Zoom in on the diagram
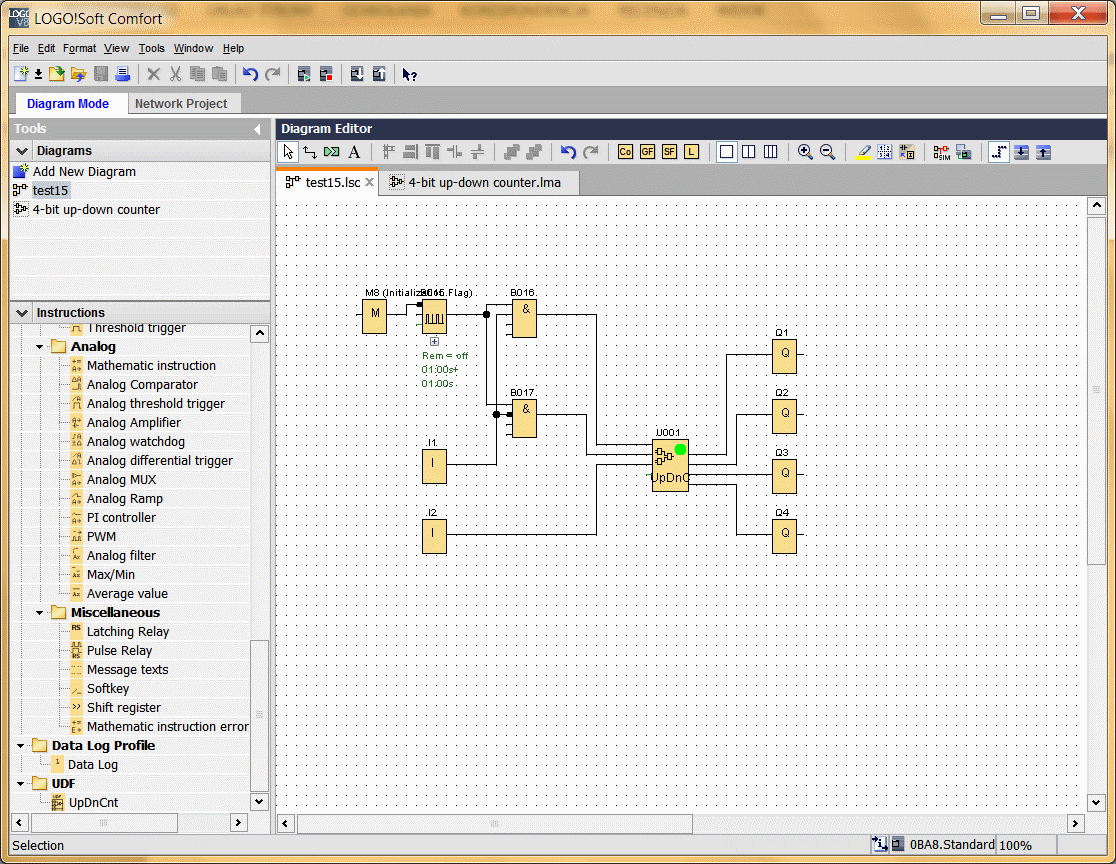Image resolution: width=1116 pixels, height=864 pixels. (x=805, y=152)
